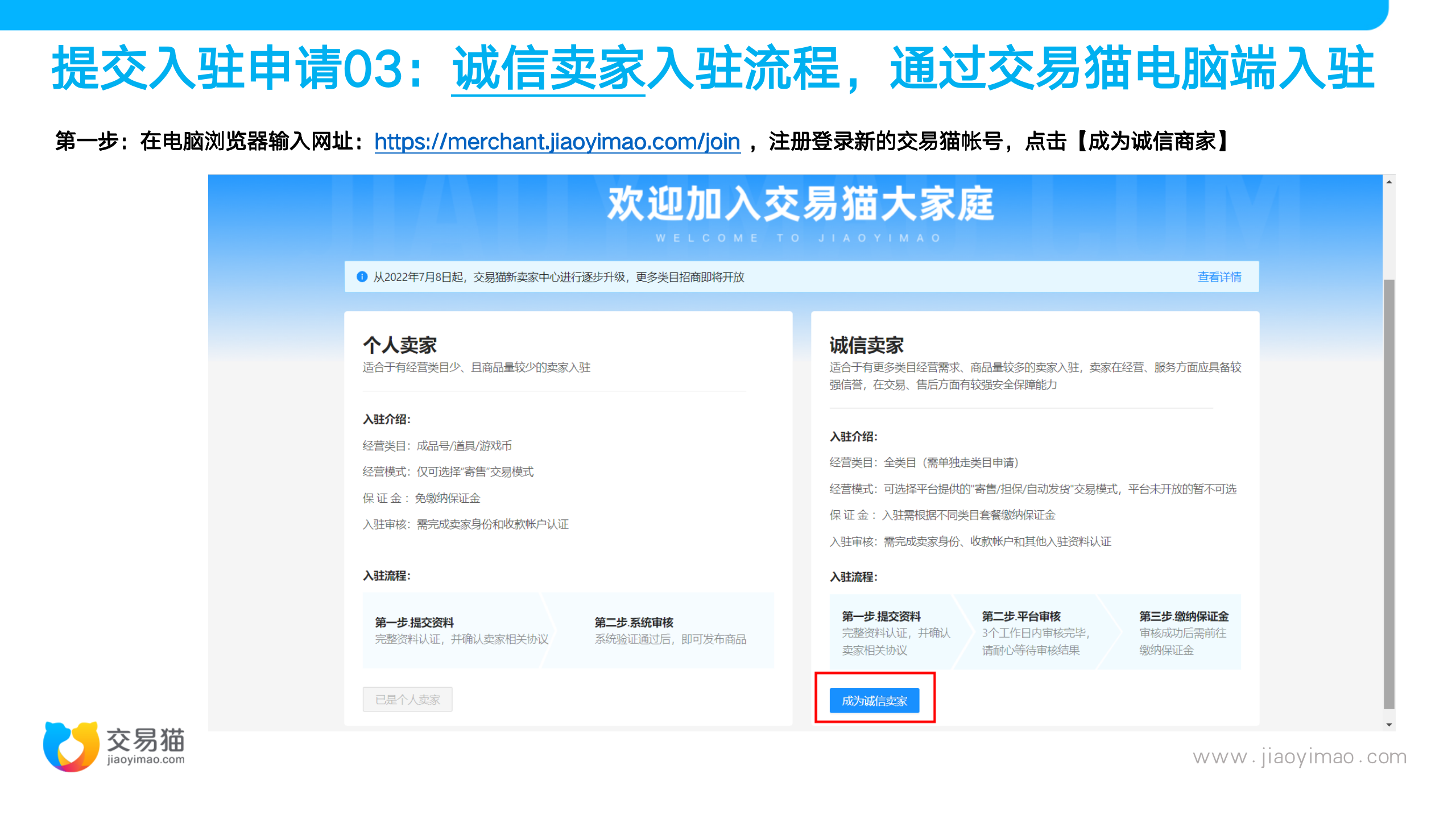Click 经营类目: 成品号/道具/游戏币 line
Viewport: 1456px width, 819px height.
[437, 445]
